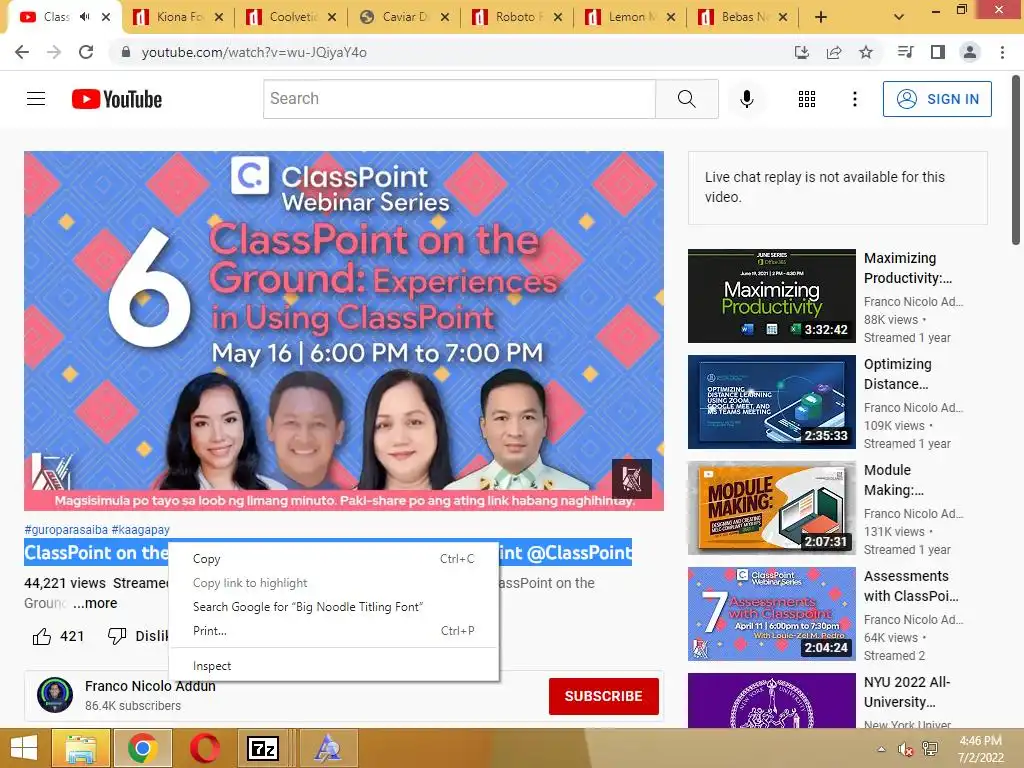Choose Search Google for Big Noodle Titling Font
This screenshot has width=1024, height=768.
pyautogui.click(x=334, y=607)
